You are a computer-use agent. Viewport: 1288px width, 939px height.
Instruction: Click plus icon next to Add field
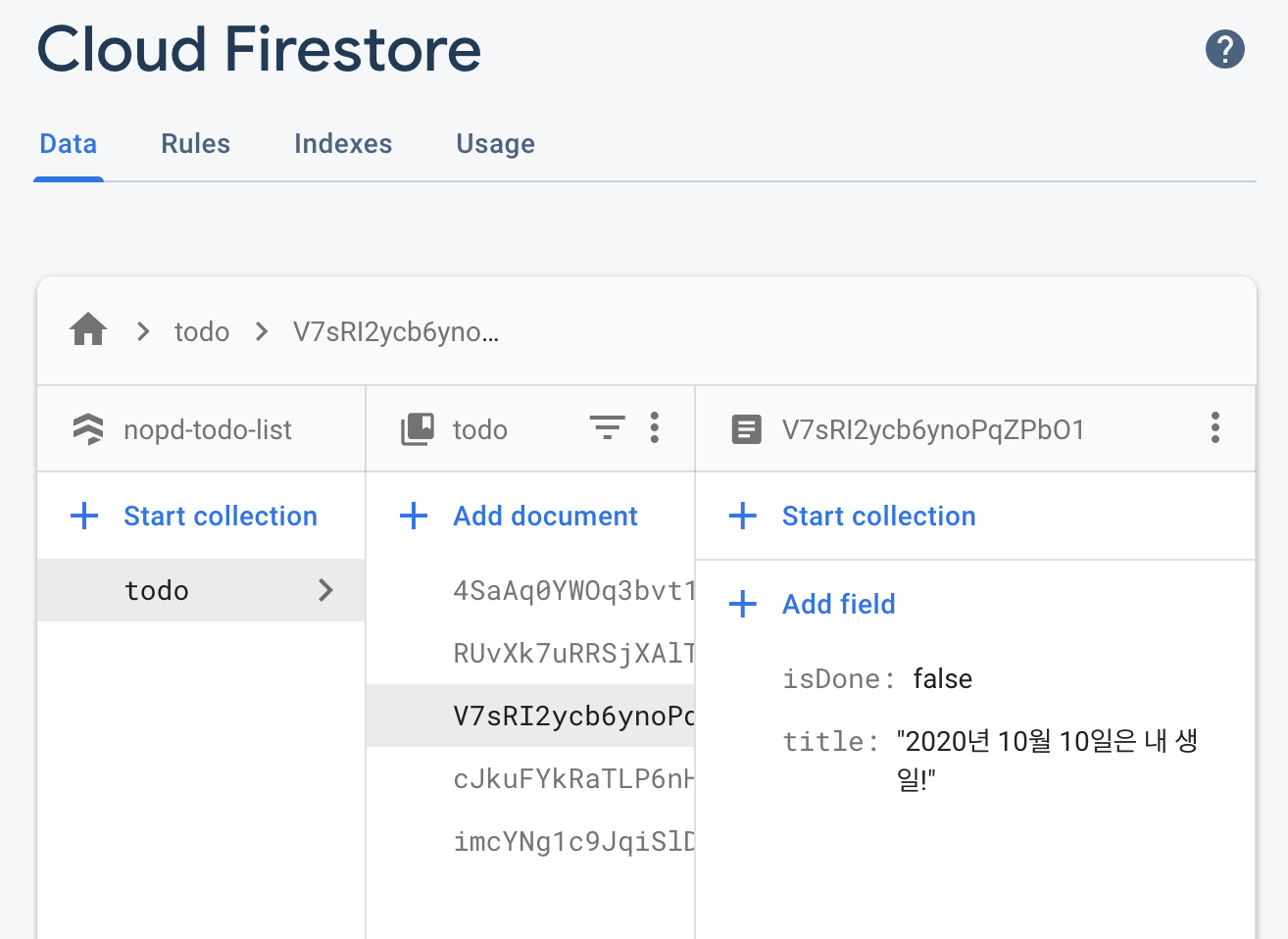(x=743, y=604)
